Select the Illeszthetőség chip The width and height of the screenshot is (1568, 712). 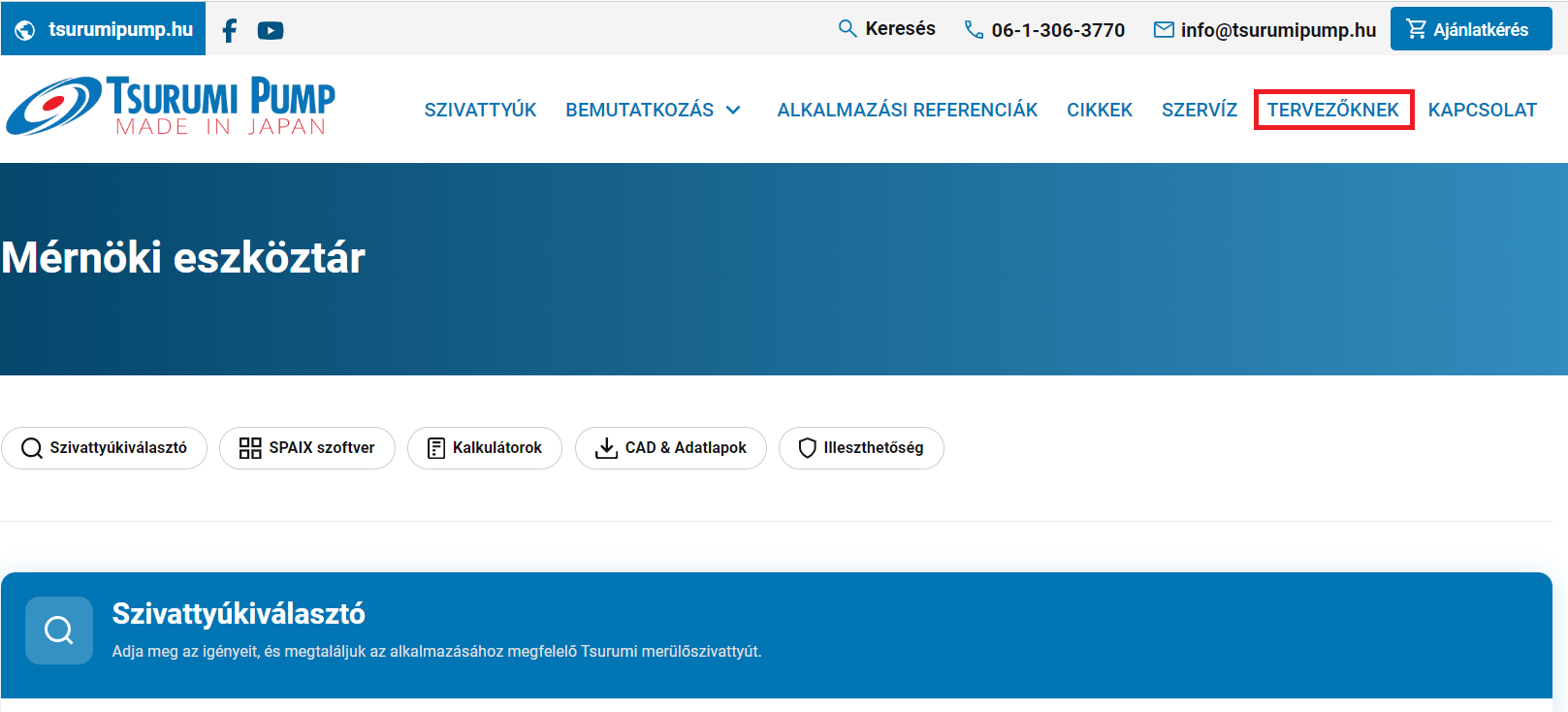tap(861, 448)
